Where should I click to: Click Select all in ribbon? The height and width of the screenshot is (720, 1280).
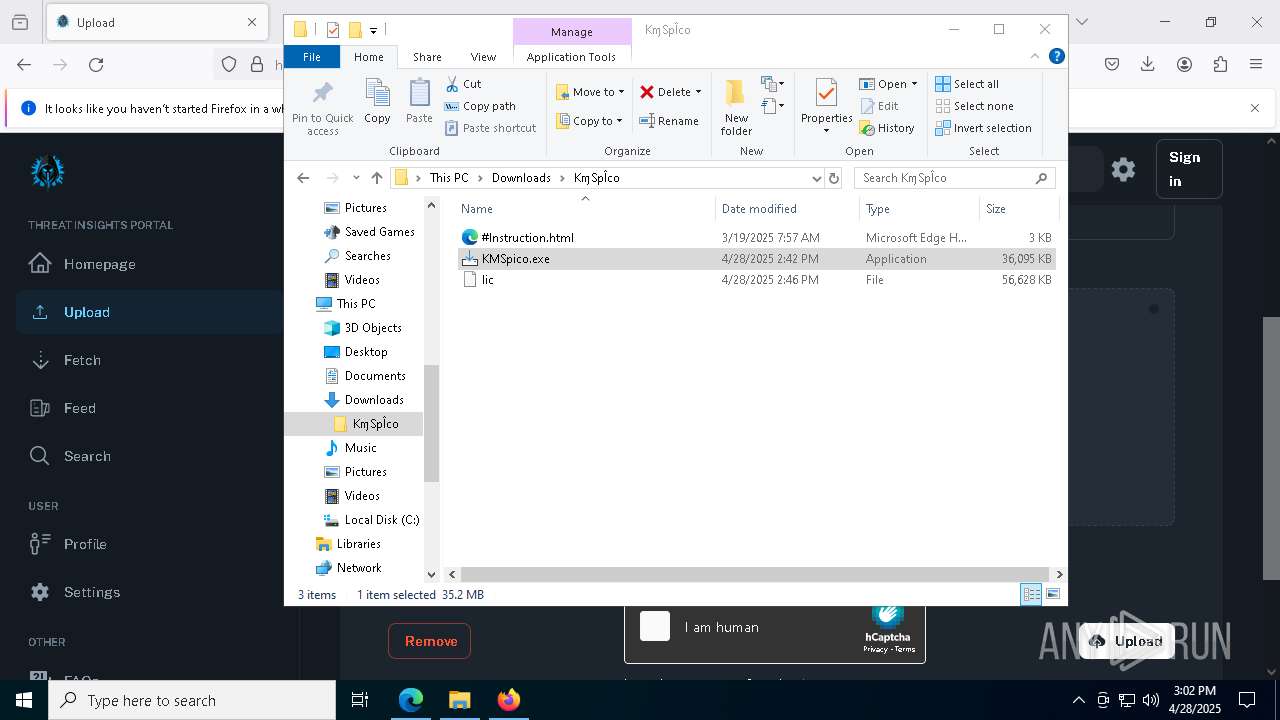point(967,84)
